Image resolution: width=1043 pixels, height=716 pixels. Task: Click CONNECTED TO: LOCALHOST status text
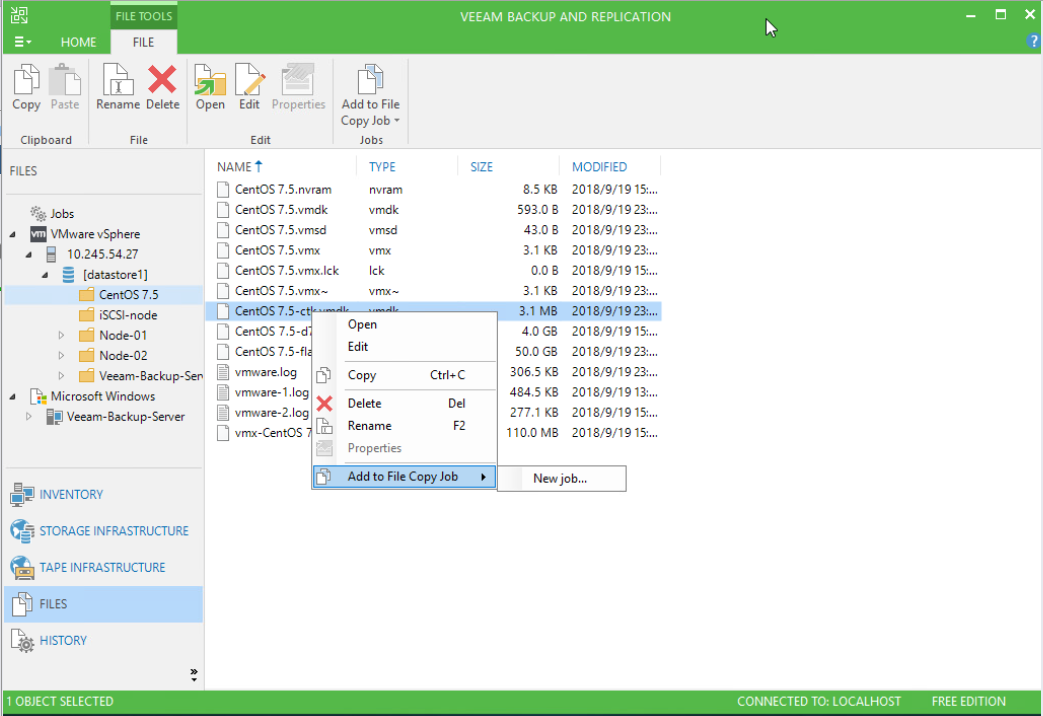click(819, 701)
